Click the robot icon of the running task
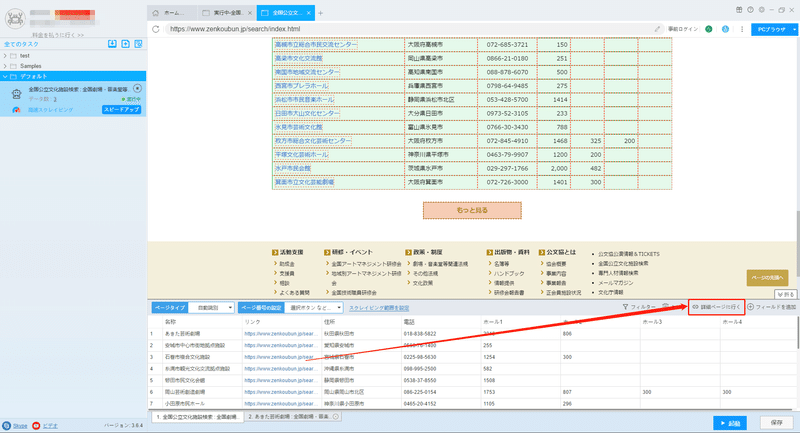The width and height of the screenshot is (800, 433). point(16,93)
